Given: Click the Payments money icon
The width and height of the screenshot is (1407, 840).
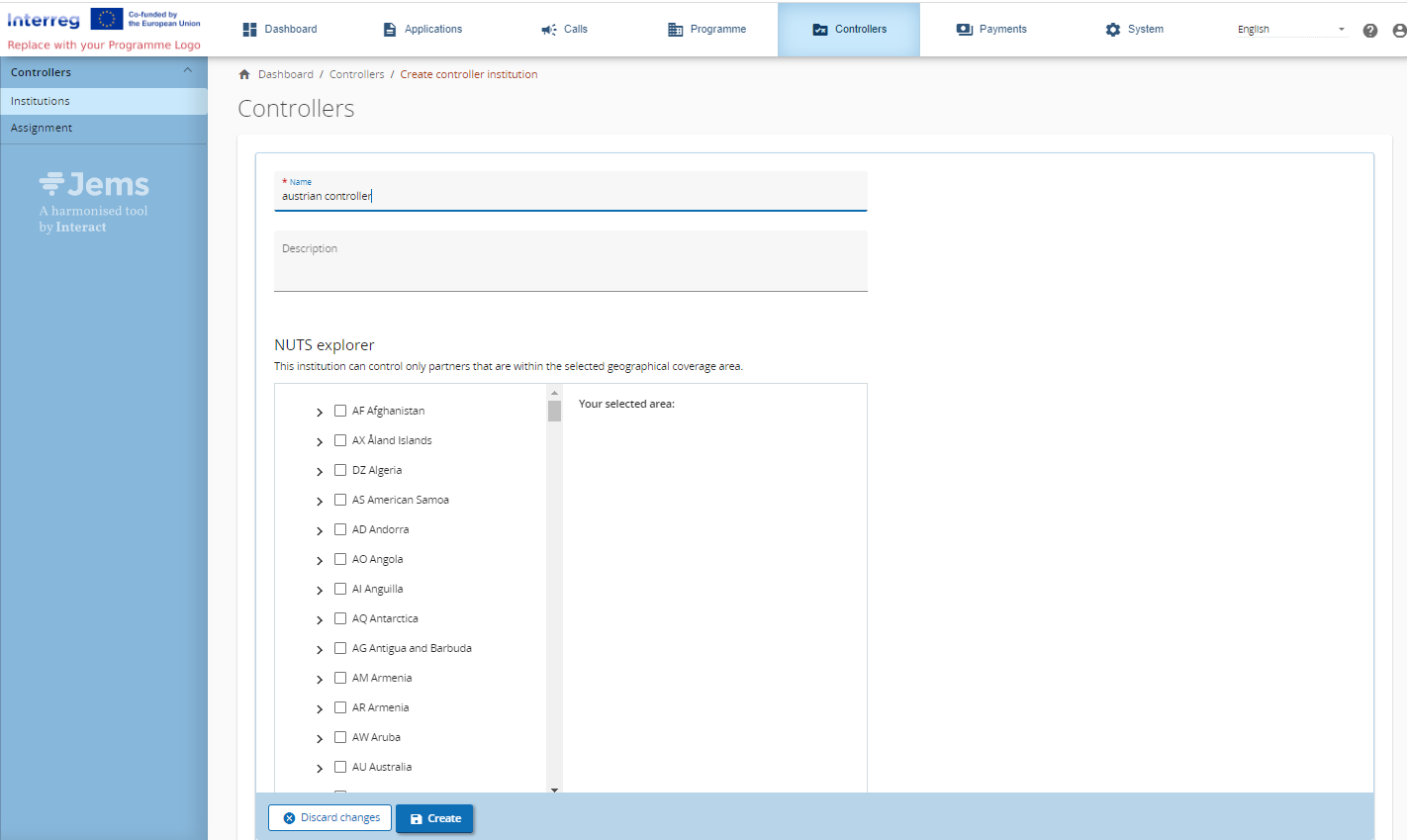Looking at the screenshot, I should point(965,30).
